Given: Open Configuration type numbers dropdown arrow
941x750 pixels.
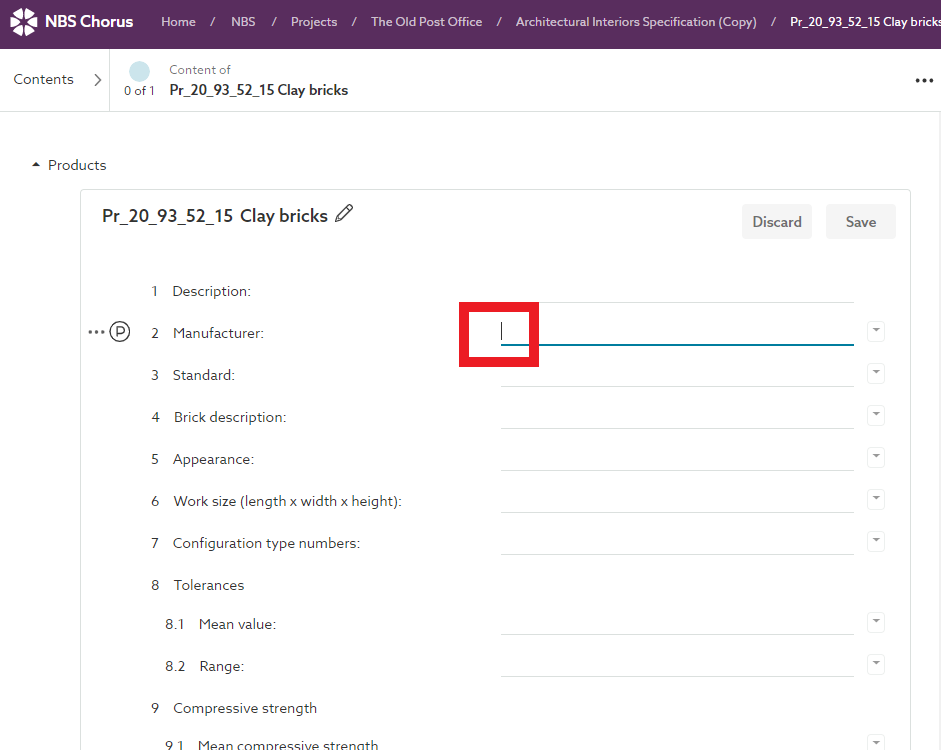Looking at the screenshot, I should 876,541.
